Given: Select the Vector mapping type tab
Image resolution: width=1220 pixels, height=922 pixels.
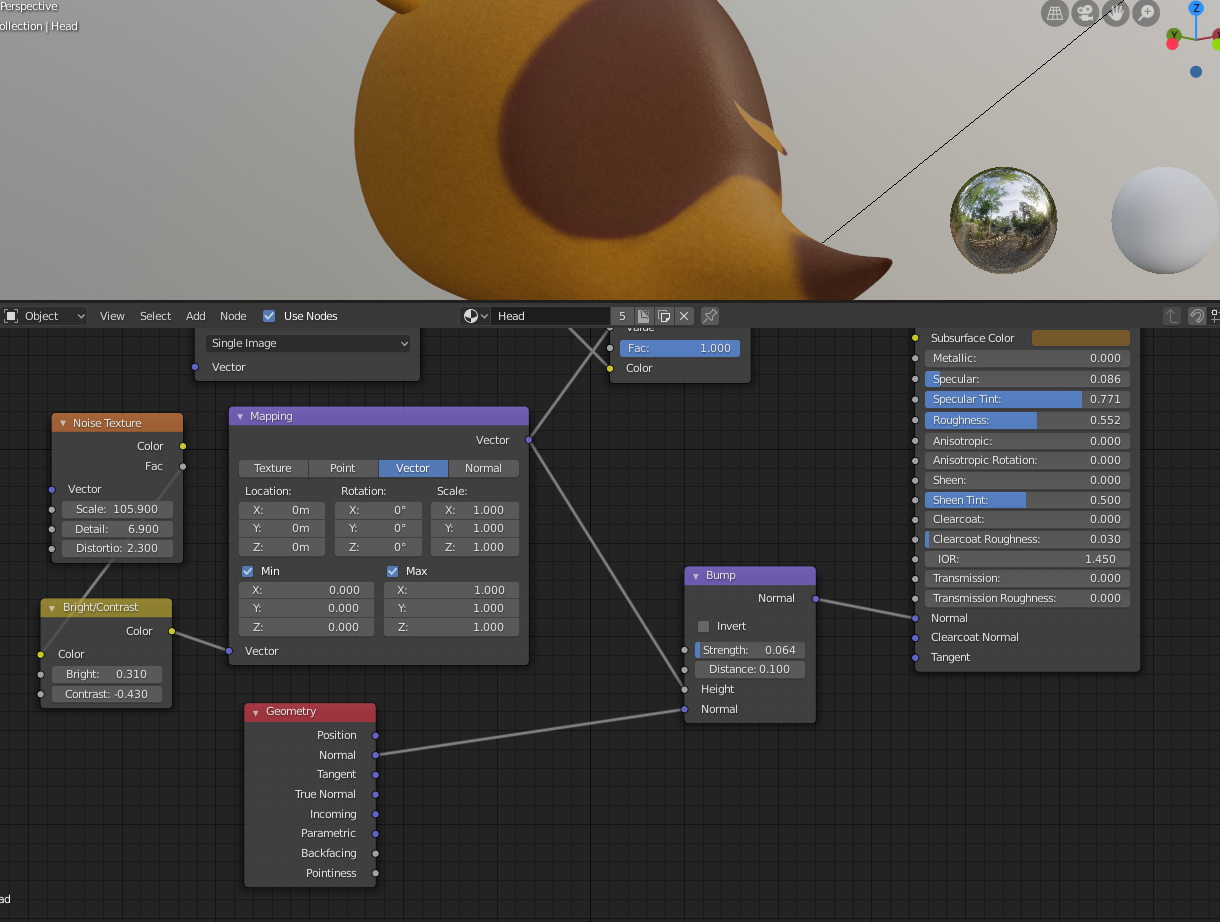Looking at the screenshot, I should (x=413, y=468).
